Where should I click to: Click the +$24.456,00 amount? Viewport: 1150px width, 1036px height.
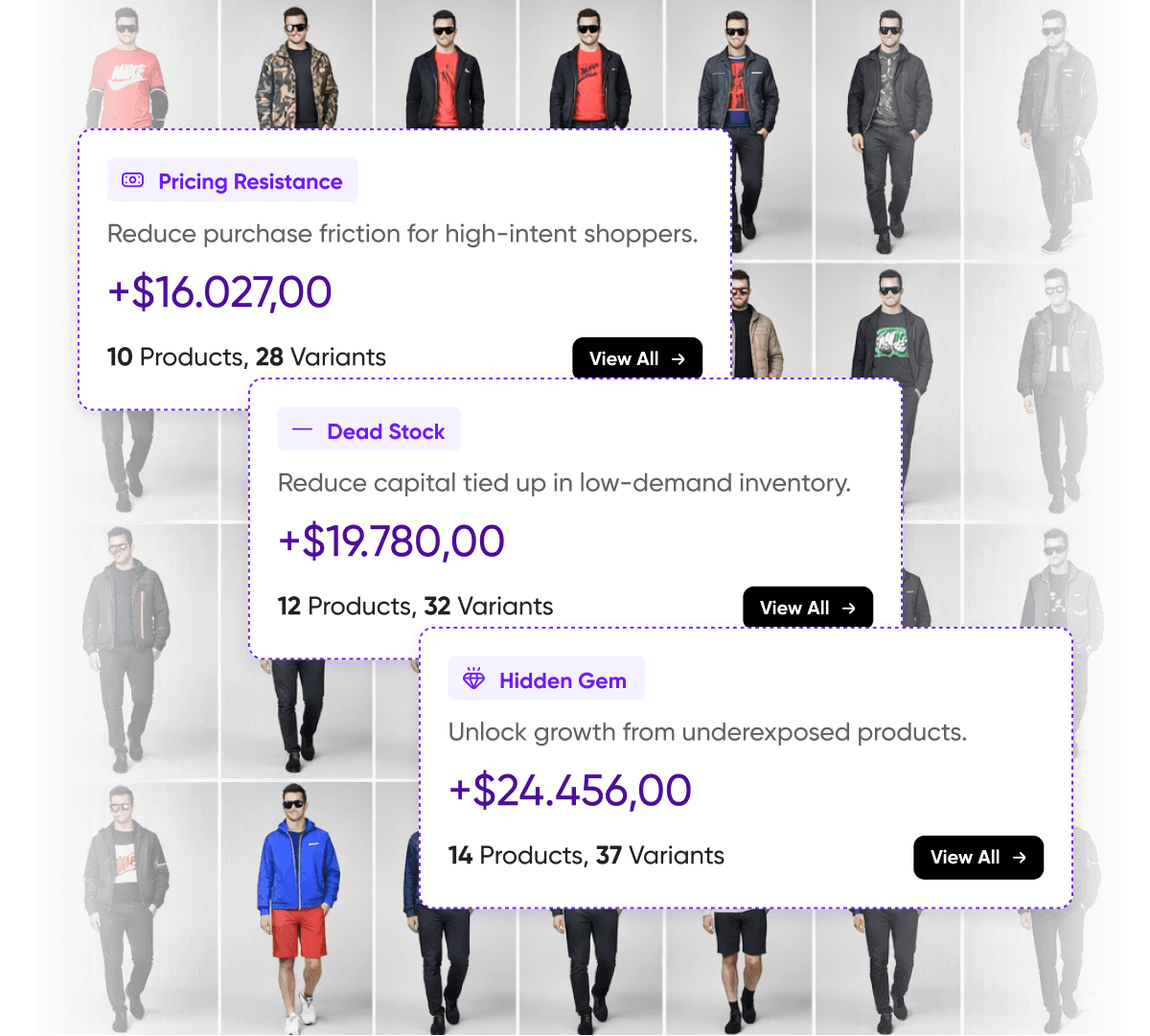click(x=570, y=790)
